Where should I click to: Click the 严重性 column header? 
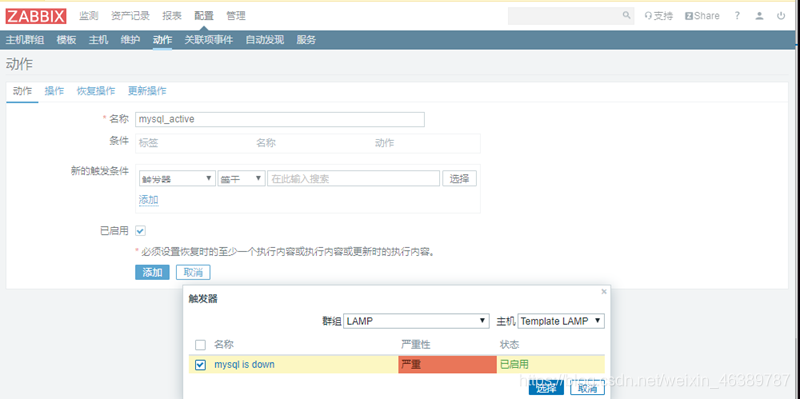(x=416, y=345)
